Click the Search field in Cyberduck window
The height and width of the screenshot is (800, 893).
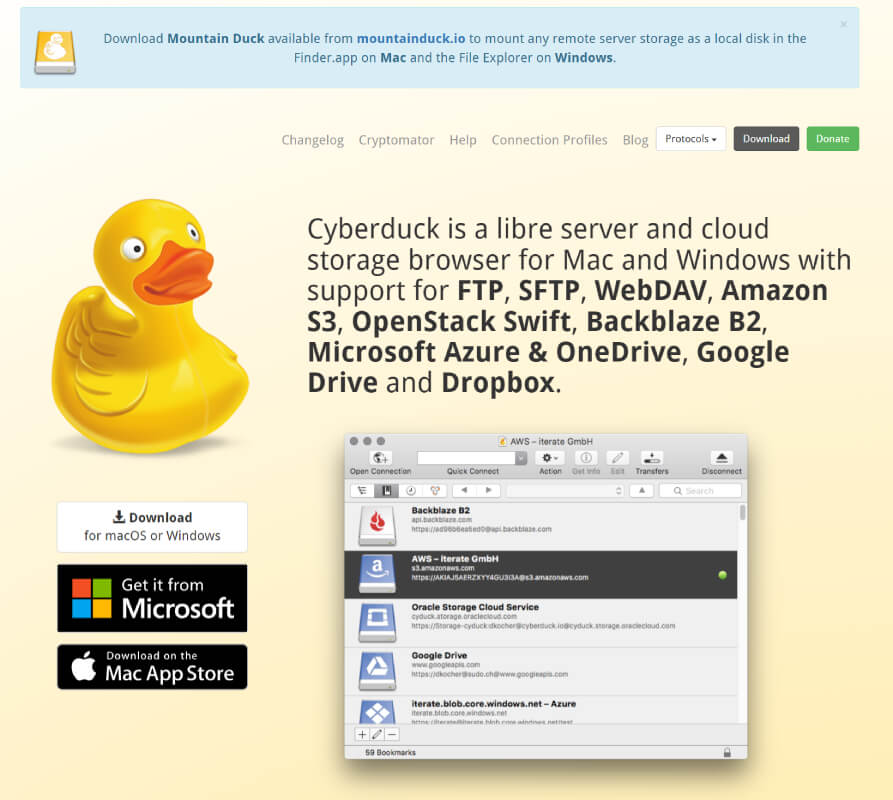(x=701, y=491)
